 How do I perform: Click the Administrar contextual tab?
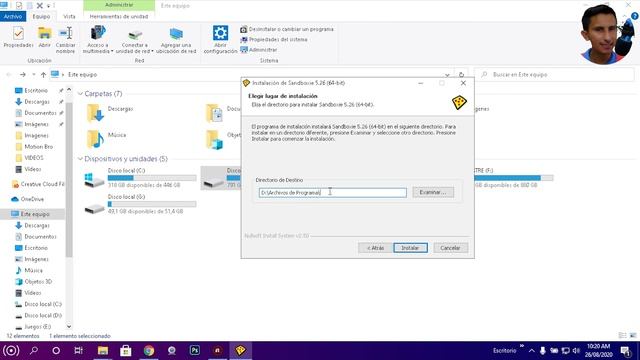119,5
